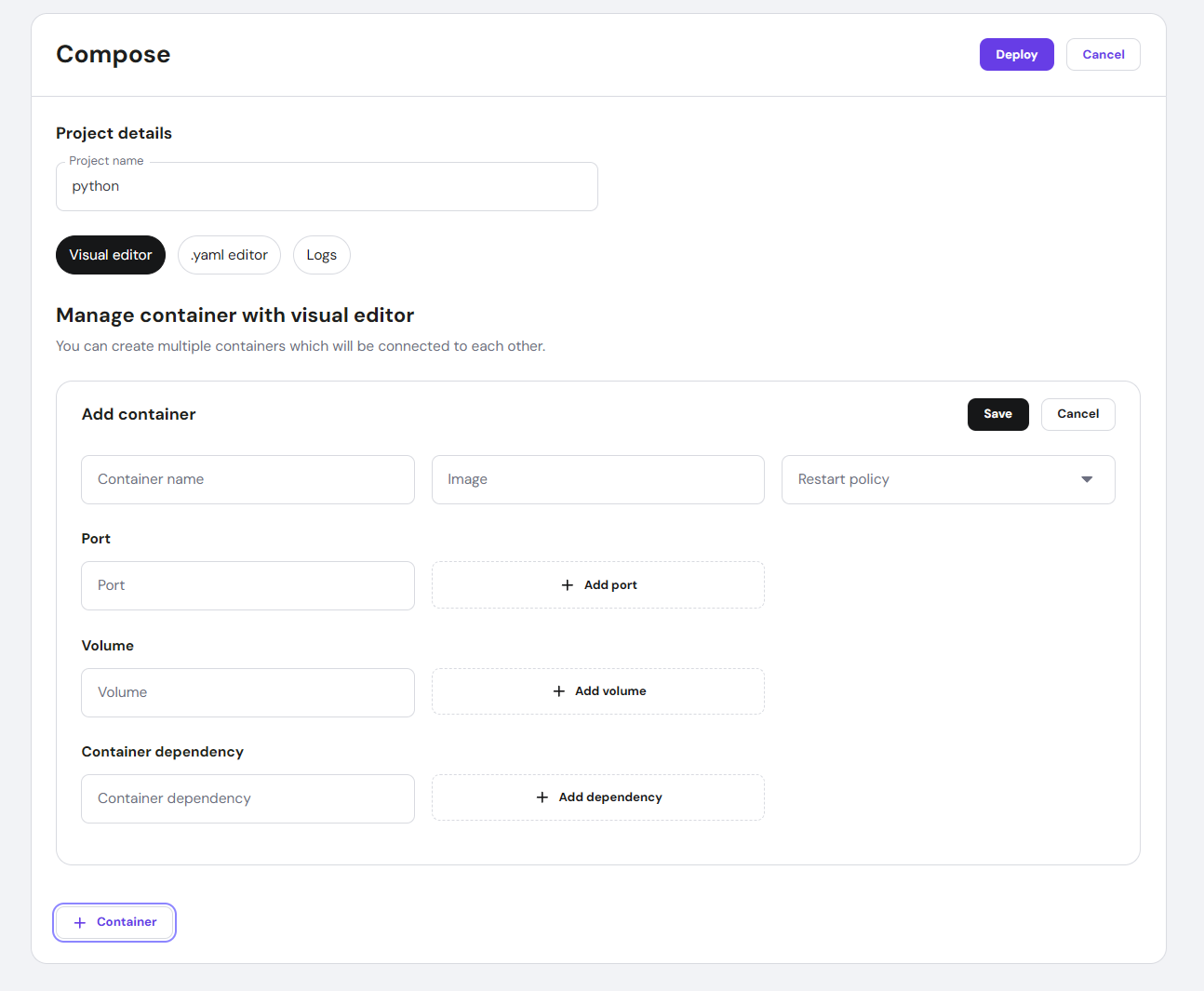Switch to the Visual editor tab
This screenshot has height=991, width=1204.
[x=111, y=255]
